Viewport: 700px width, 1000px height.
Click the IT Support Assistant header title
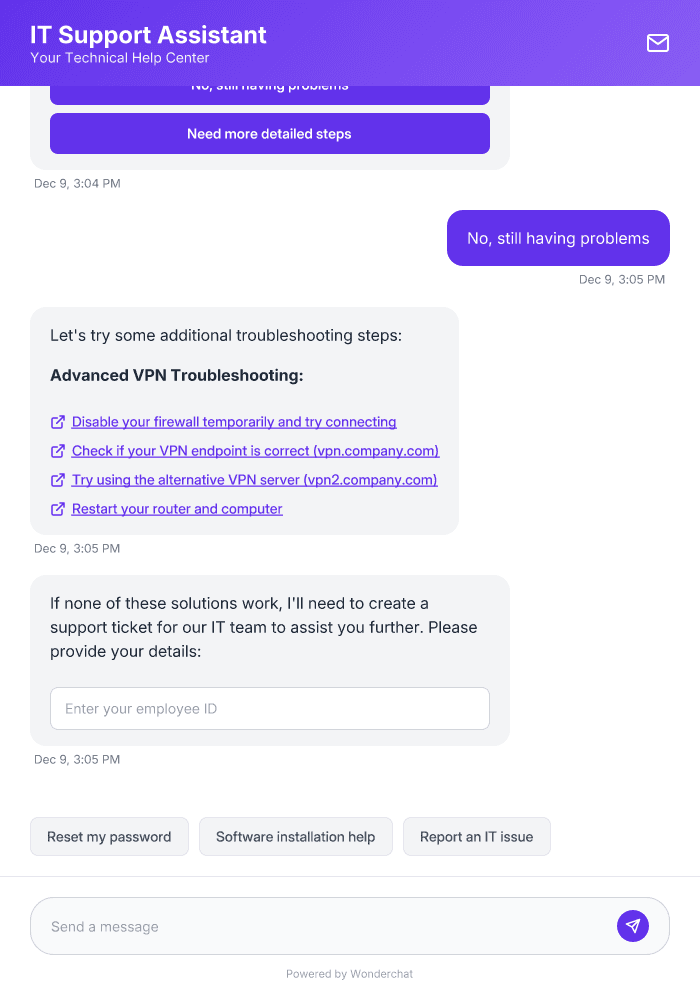click(148, 35)
